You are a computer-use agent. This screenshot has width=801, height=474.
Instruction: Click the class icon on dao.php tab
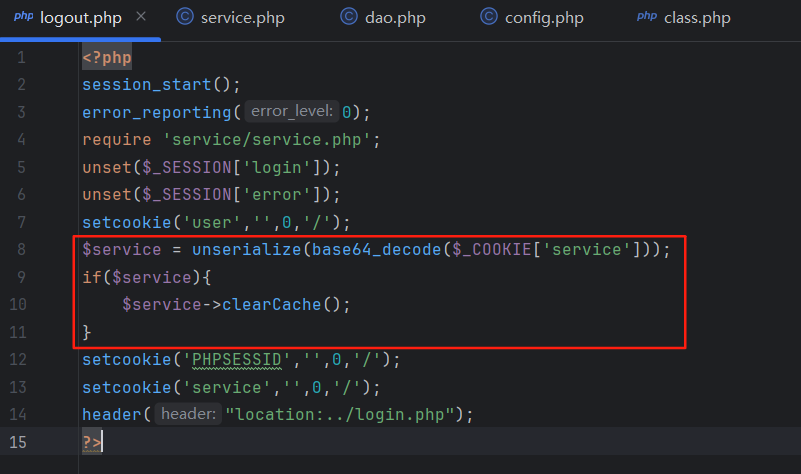pos(349,17)
